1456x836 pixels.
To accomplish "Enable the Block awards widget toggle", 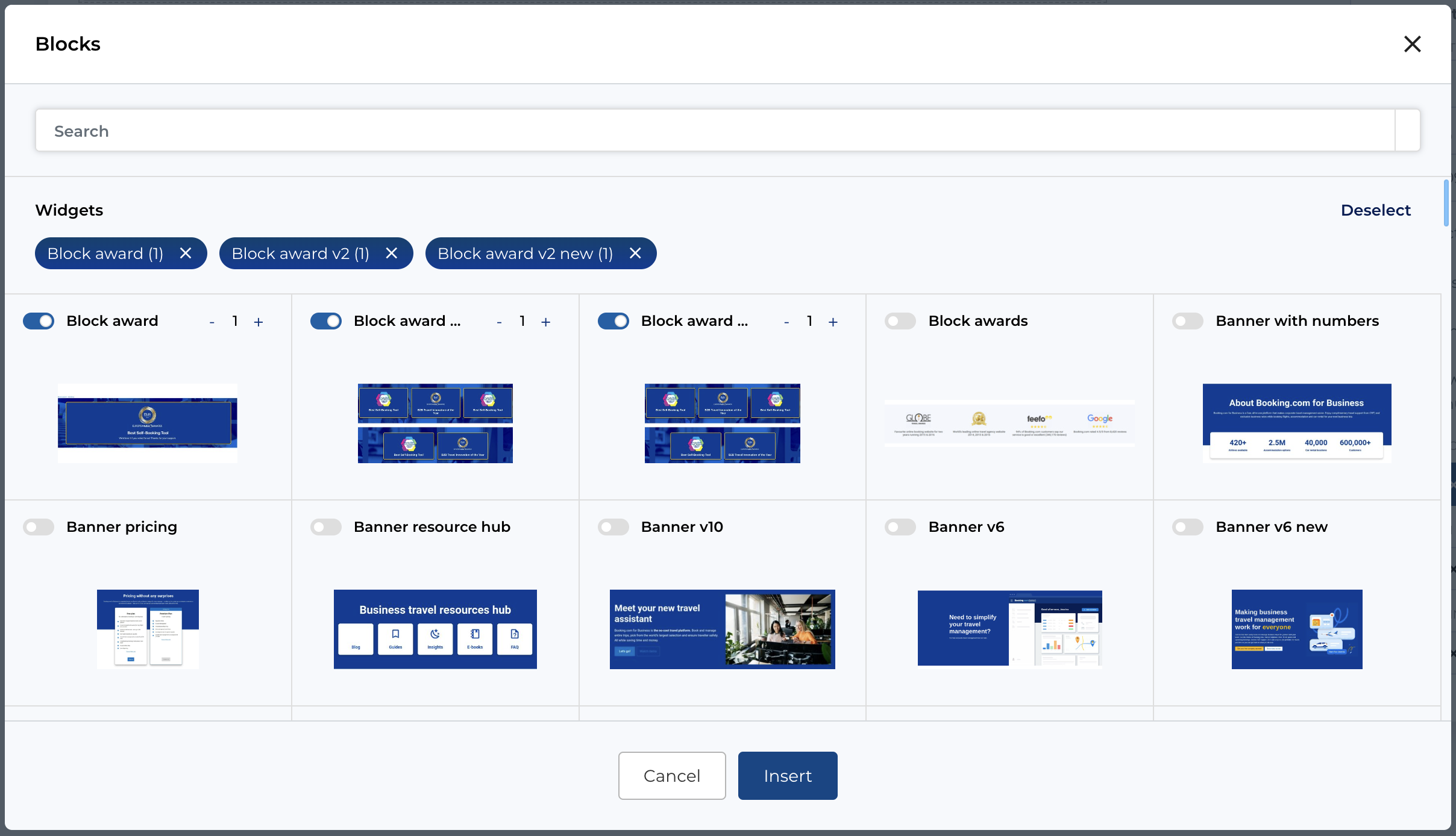I will point(900,321).
